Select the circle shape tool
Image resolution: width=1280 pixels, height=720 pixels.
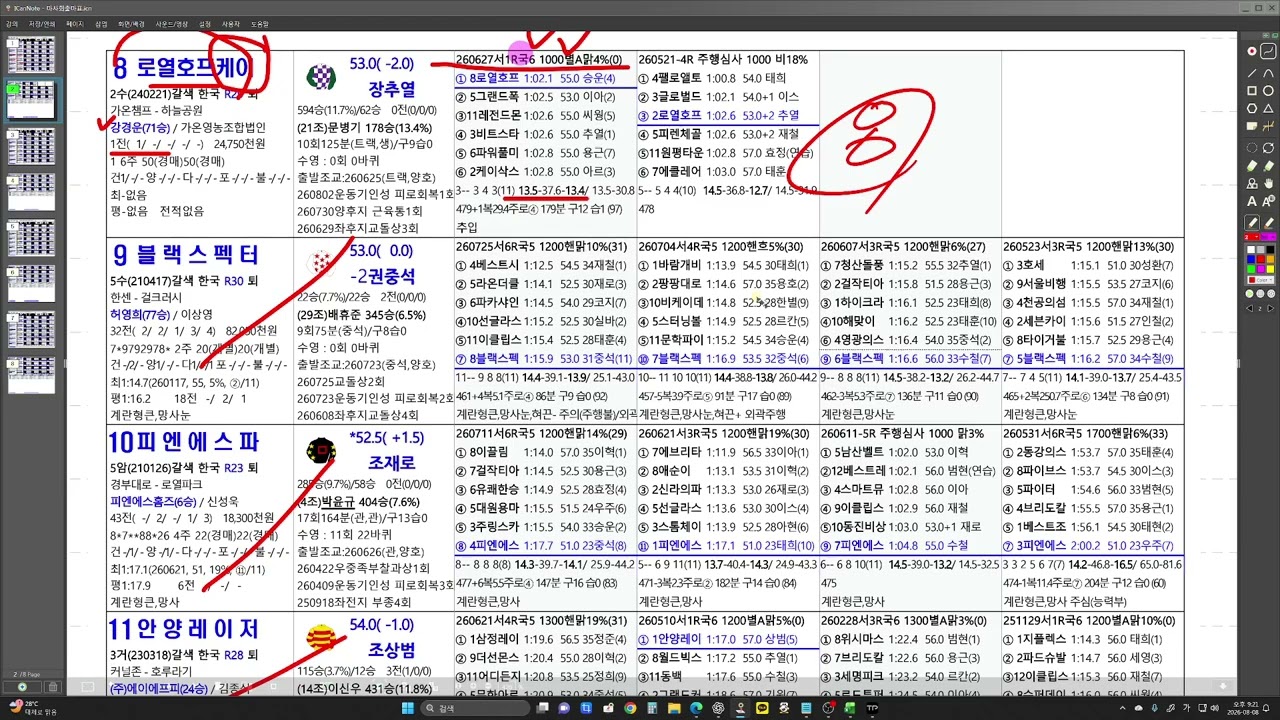pyautogui.click(x=1269, y=90)
